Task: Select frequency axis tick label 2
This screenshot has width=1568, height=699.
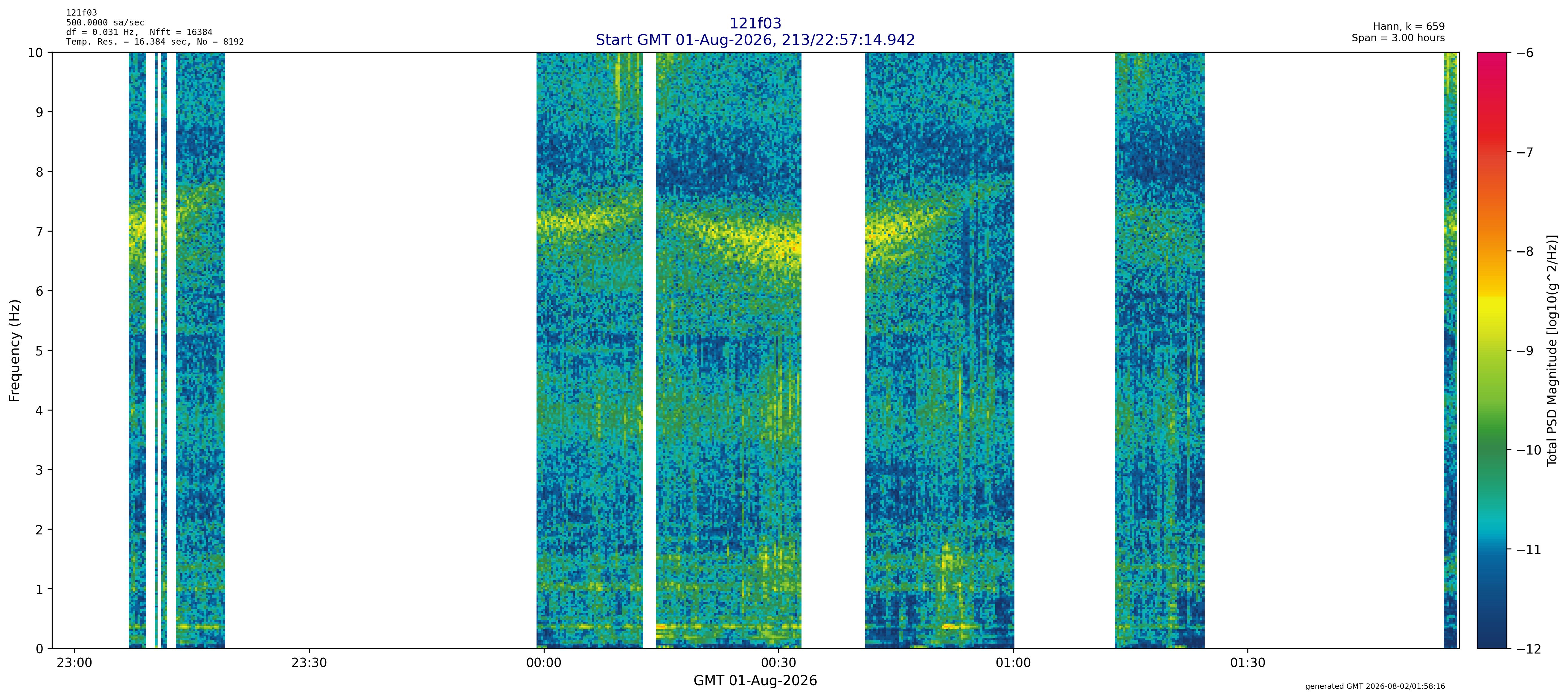Action: pyautogui.click(x=39, y=530)
